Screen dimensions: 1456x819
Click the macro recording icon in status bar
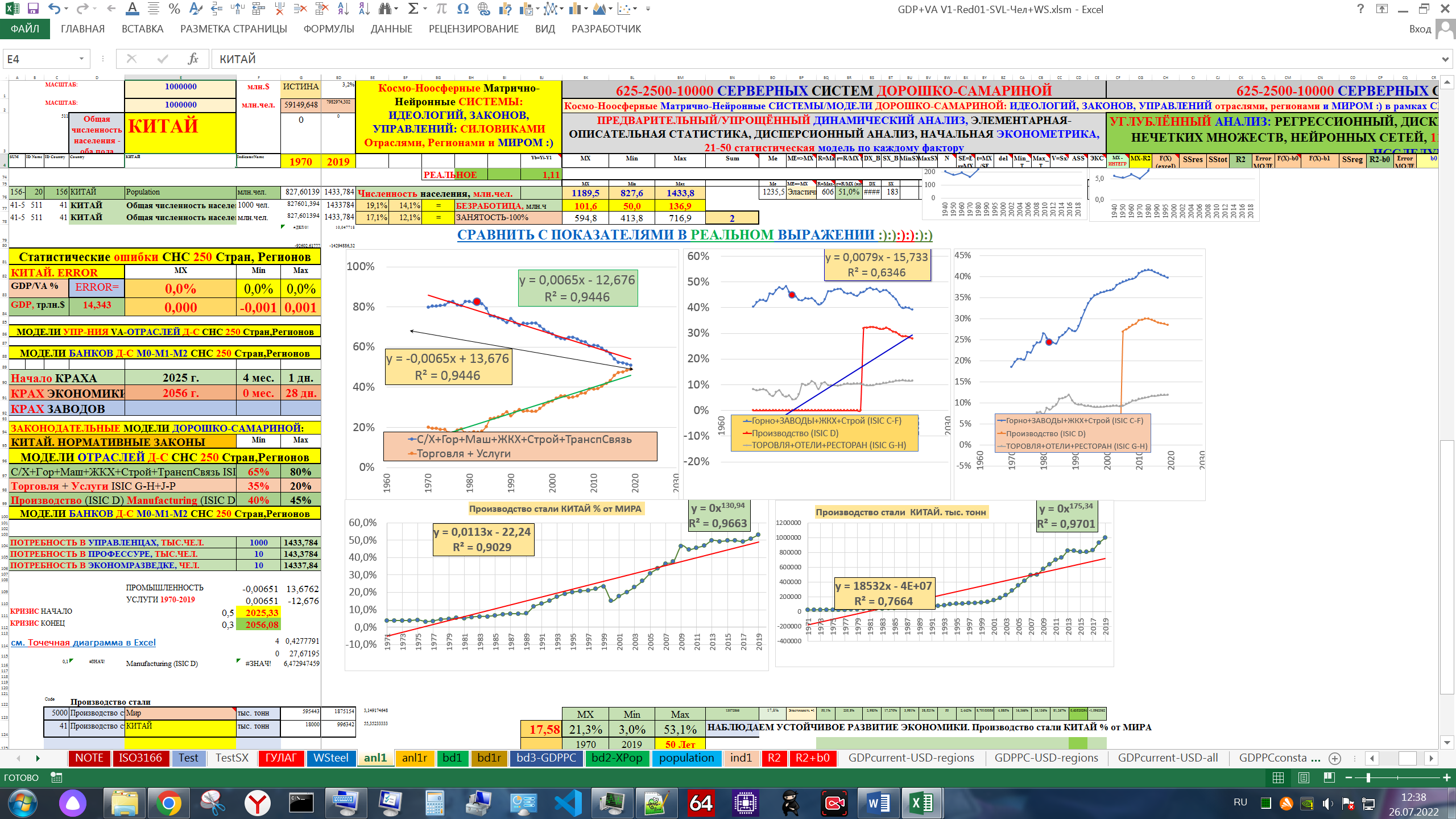(x=56, y=777)
